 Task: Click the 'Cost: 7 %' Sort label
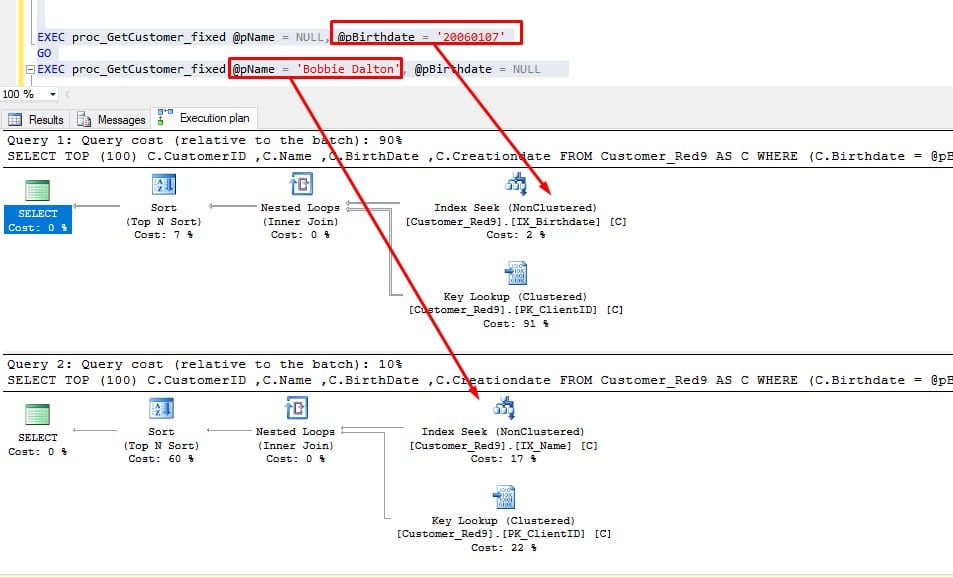point(163,235)
